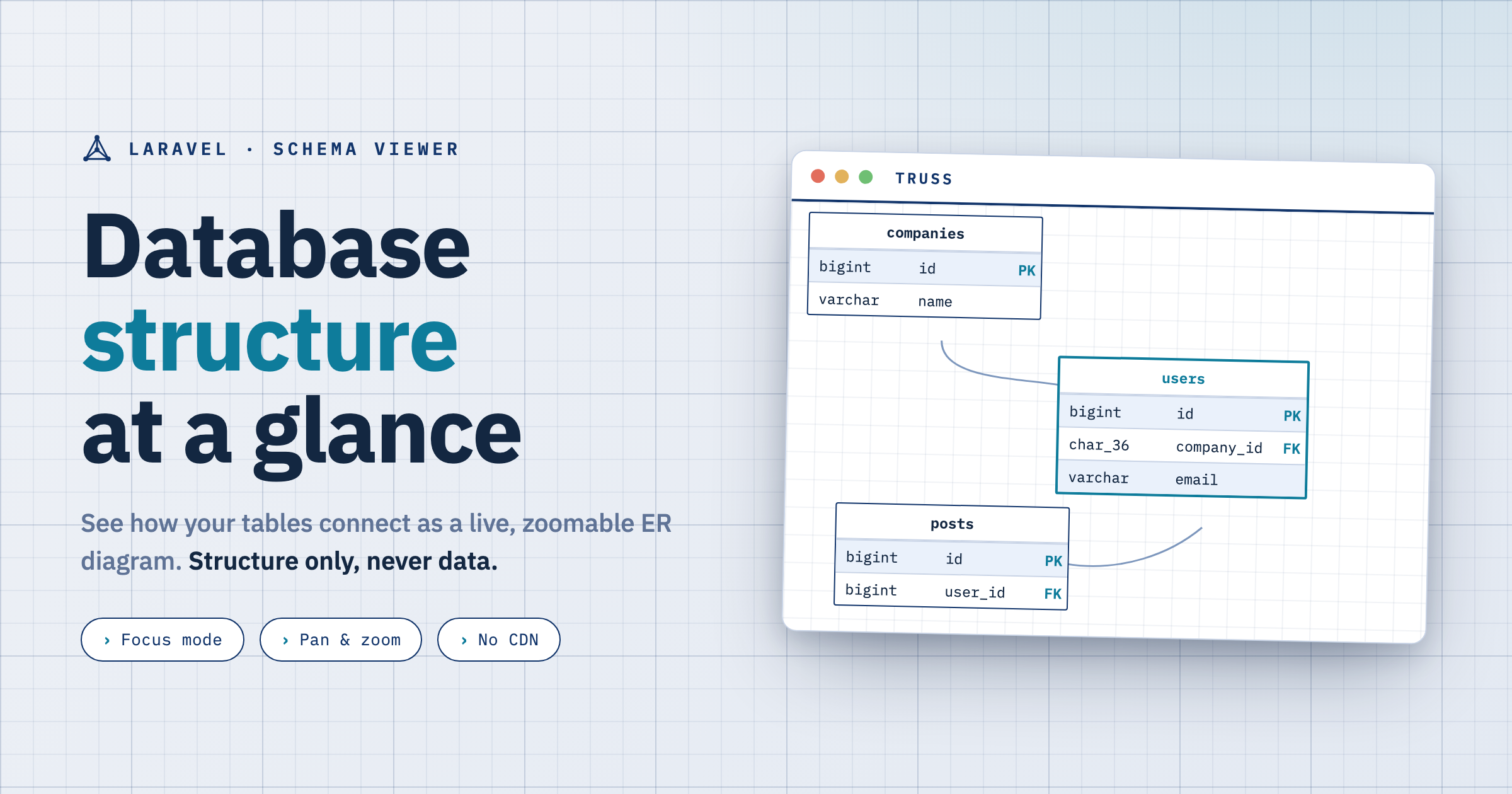Click PK badge in posts id row

tap(1053, 561)
